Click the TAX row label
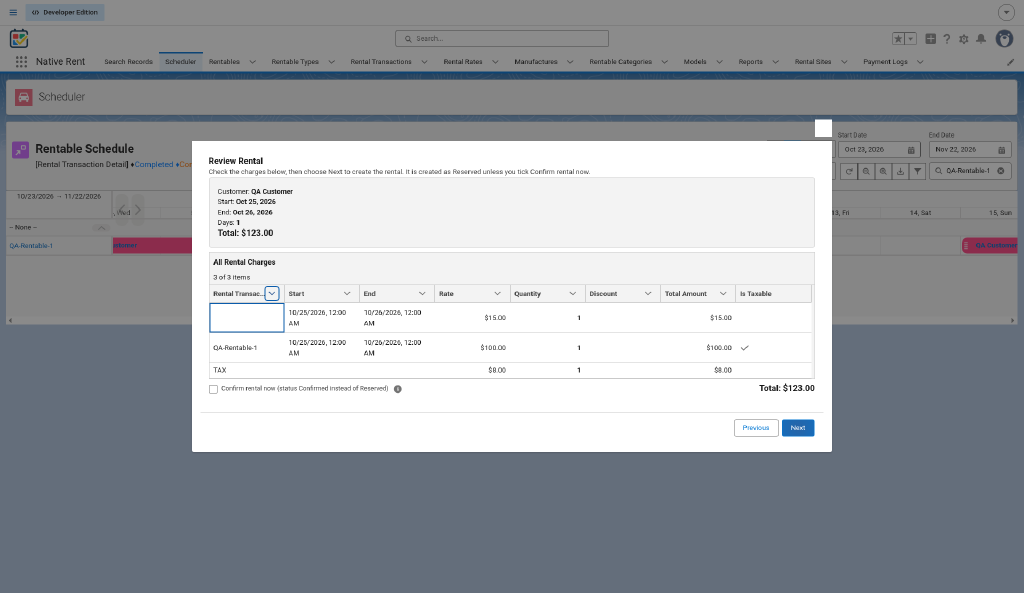Viewport: 1024px width, 593px height. 220,370
